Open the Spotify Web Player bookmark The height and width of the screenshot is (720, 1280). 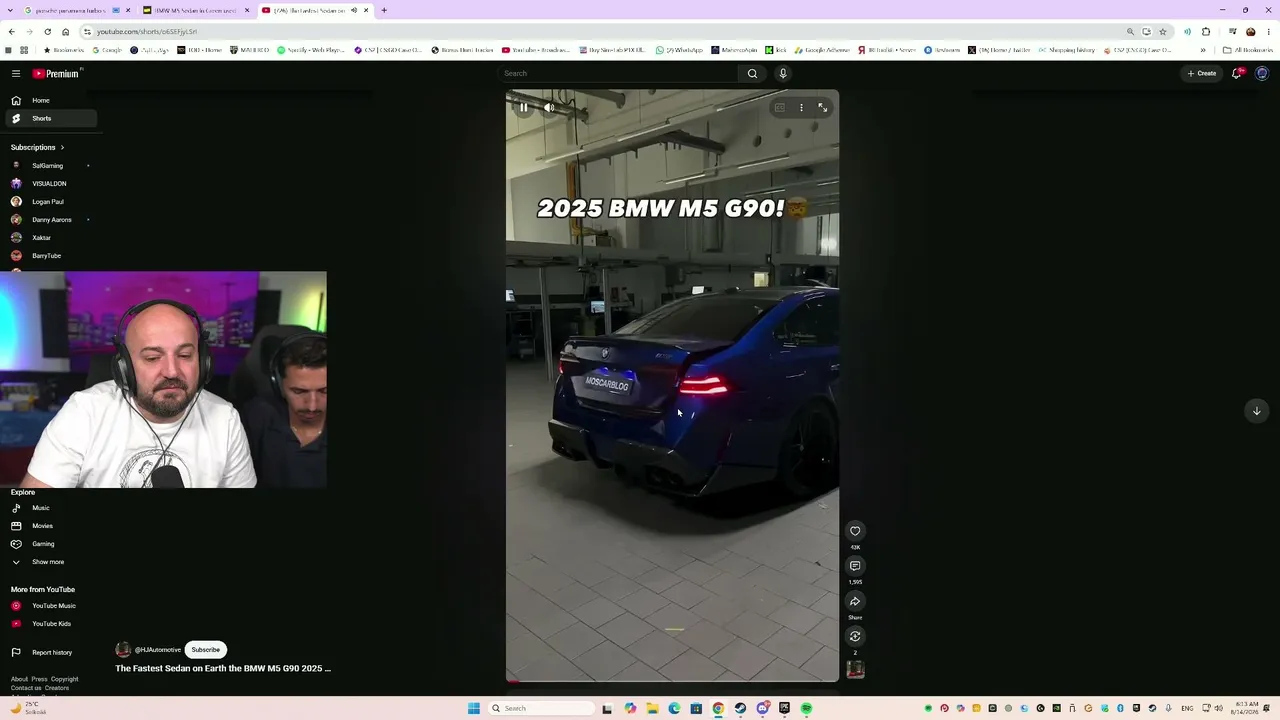tap(312, 50)
